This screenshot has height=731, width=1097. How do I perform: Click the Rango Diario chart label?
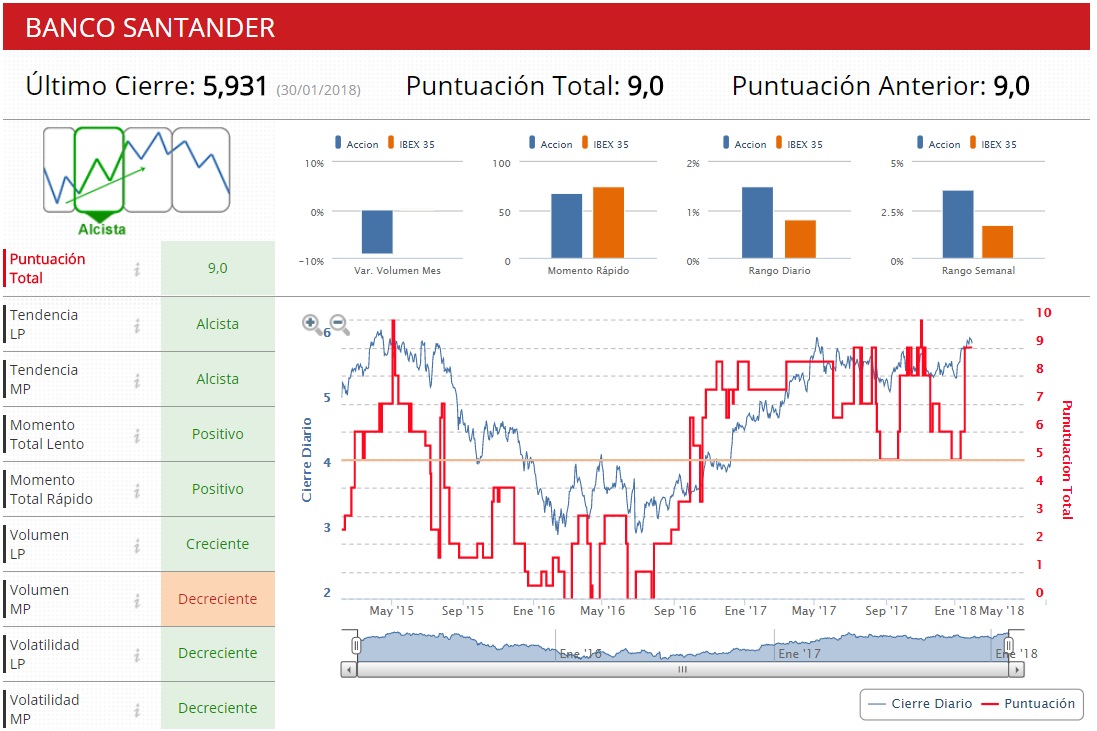(x=779, y=271)
